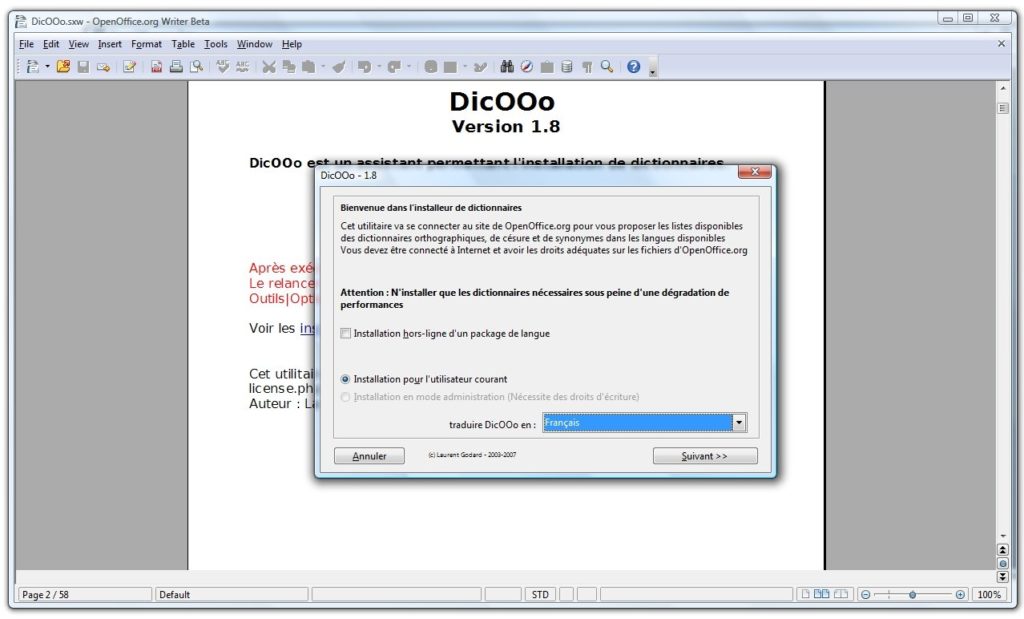Show Draw Functions toolbar icon
This screenshot has width=1024, height=619.
pos(480,67)
